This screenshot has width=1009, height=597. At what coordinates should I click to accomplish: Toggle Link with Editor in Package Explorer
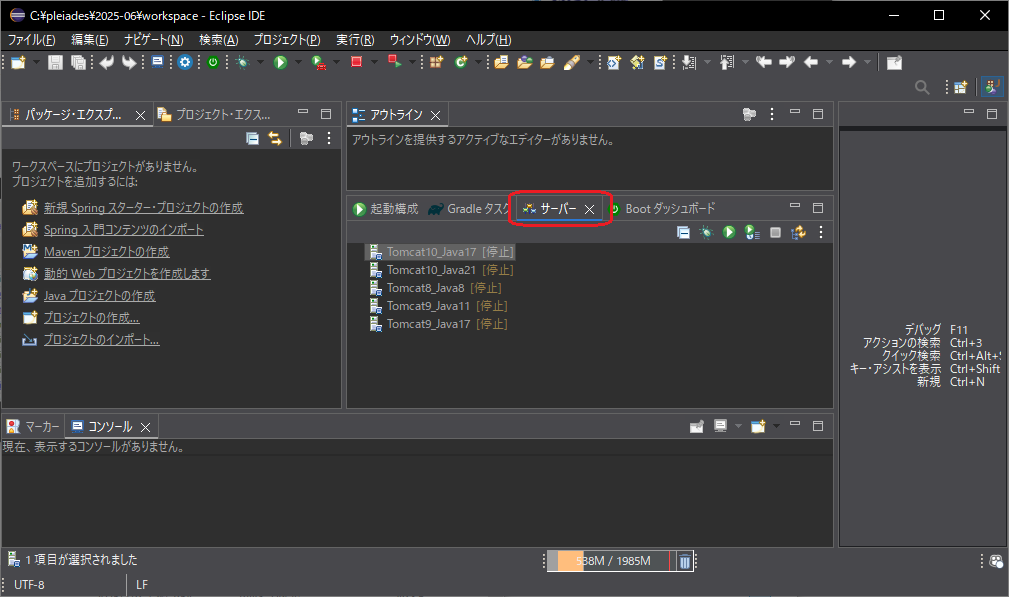point(274,139)
